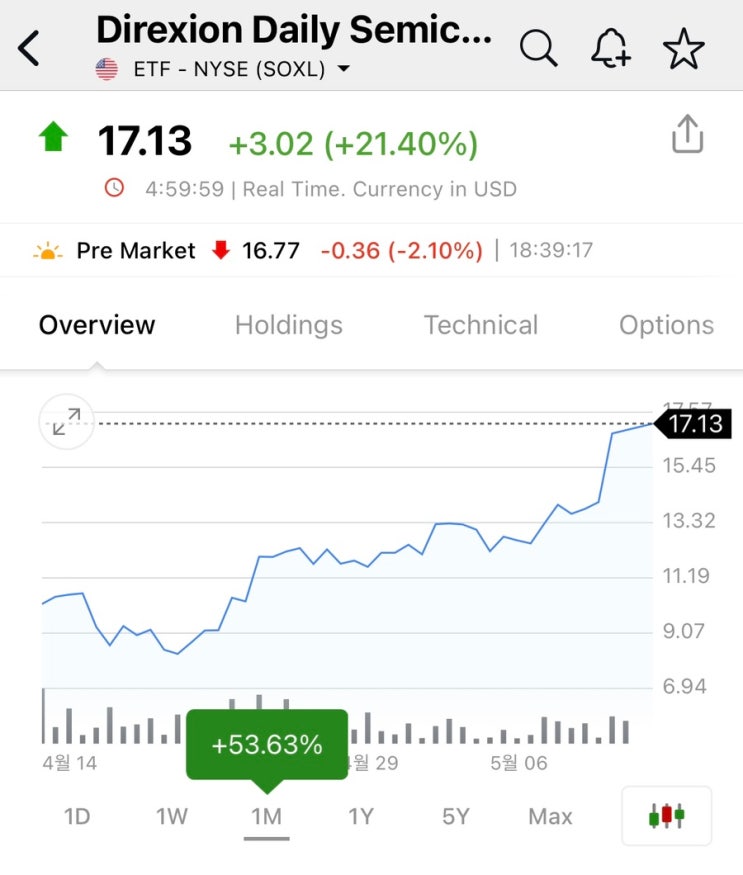Switch chart to 5Y range
Viewport: 743px width, 875px height.
click(x=455, y=816)
